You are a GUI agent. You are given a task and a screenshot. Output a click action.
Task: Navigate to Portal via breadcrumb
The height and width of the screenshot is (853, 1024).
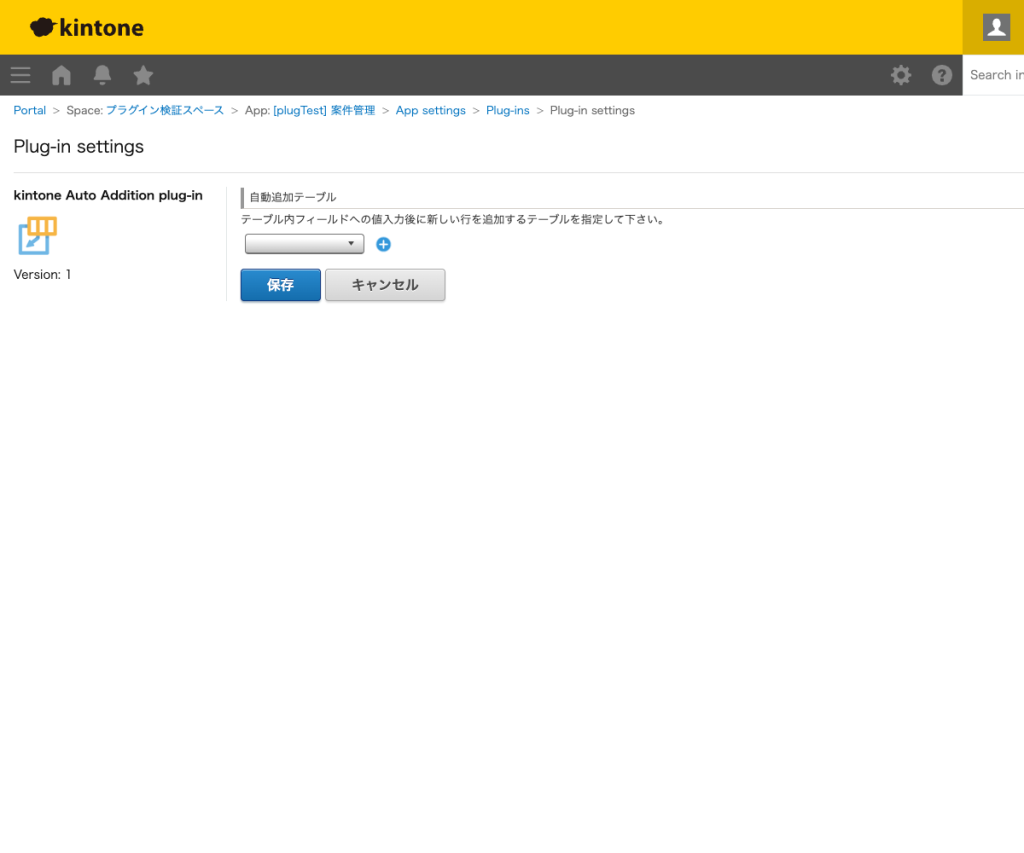pyautogui.click(x=29, y=110)
